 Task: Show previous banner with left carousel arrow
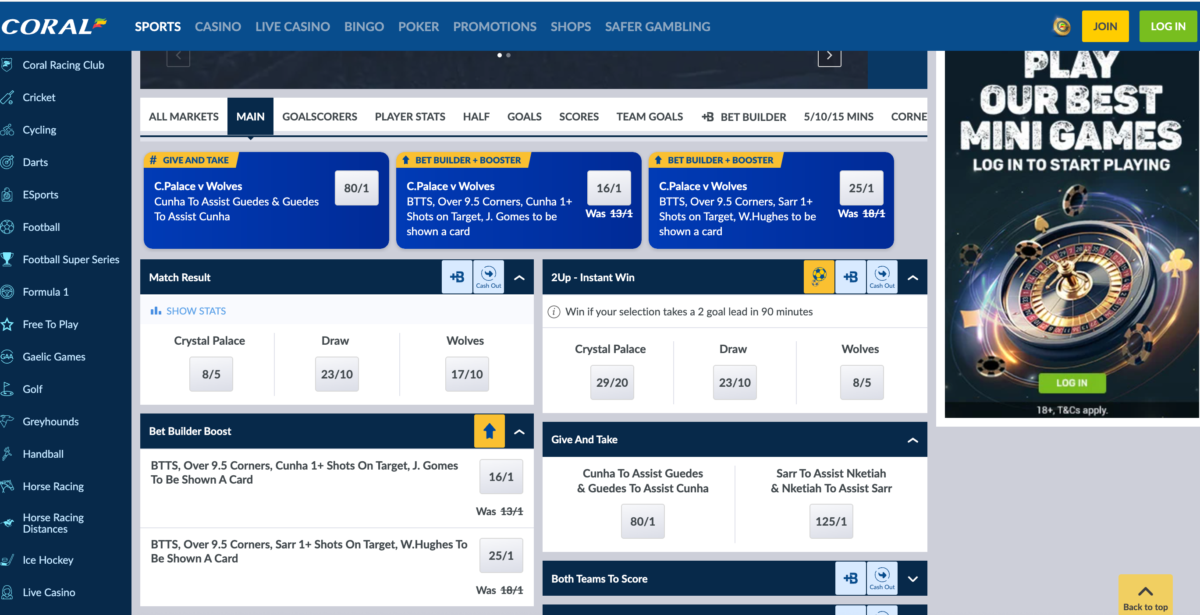click(178, 56)
